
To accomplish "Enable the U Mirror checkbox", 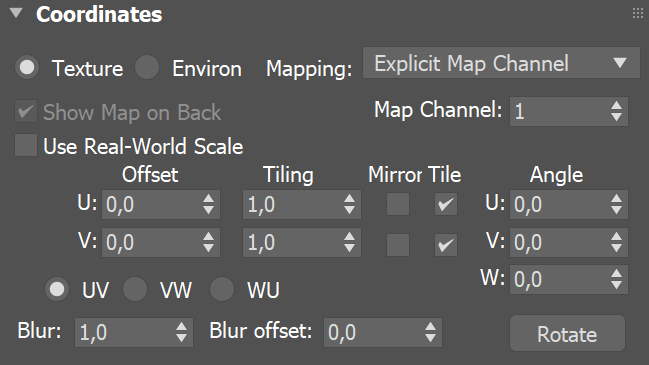I will click(398, 204).
